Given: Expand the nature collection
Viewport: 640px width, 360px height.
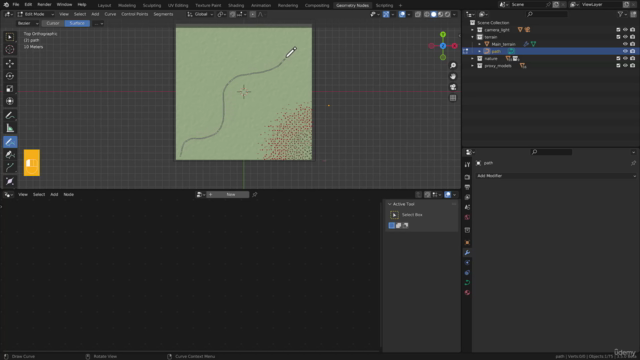Looking at the screenshot, I should click(x=473, y=58).
